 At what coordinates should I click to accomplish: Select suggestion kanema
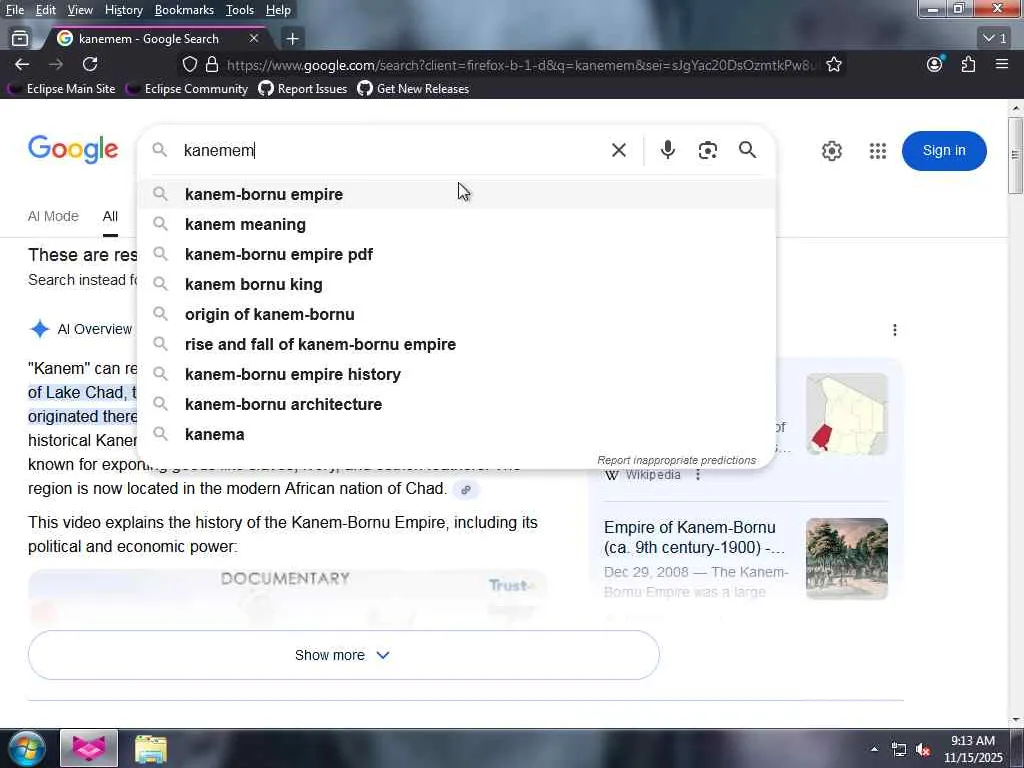click(x=457, y=435)
